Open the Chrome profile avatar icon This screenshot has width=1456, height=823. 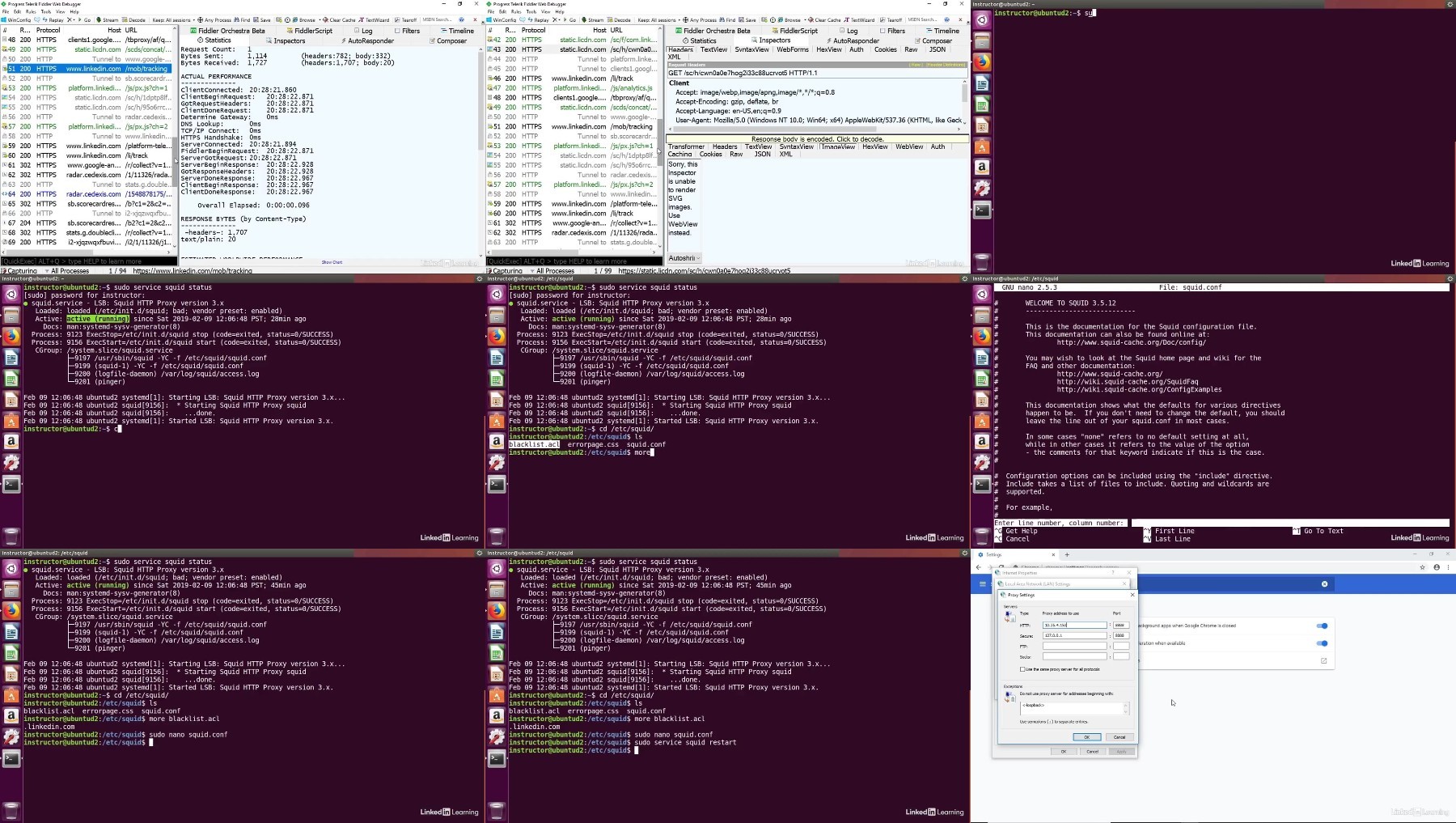coord(1437,567)
